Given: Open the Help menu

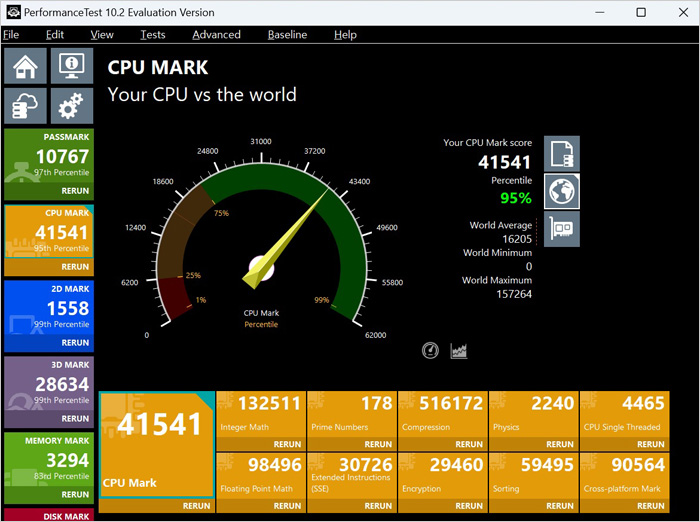Looking at the screenshot, I should tap(345, 35).
